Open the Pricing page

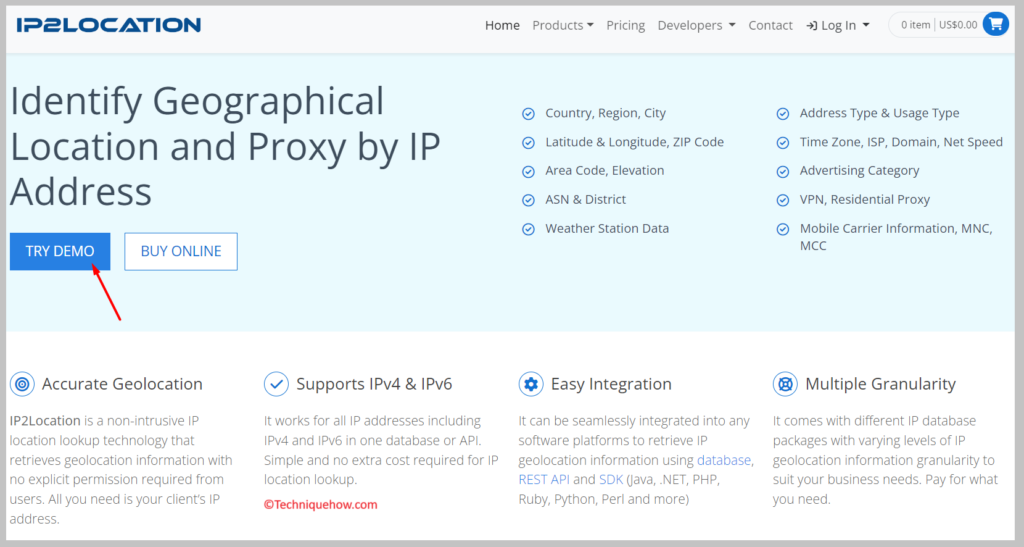click(625, 25)
